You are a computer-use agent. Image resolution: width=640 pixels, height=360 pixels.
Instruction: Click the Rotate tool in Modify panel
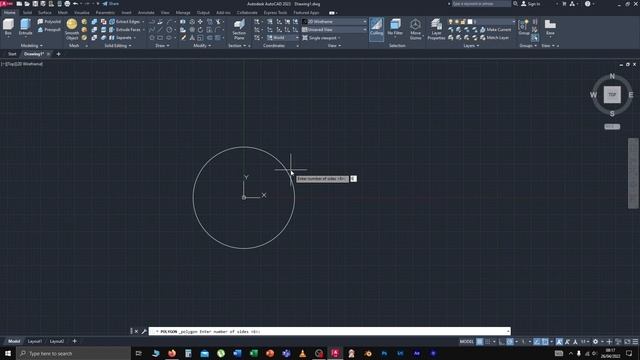(200, 30)
